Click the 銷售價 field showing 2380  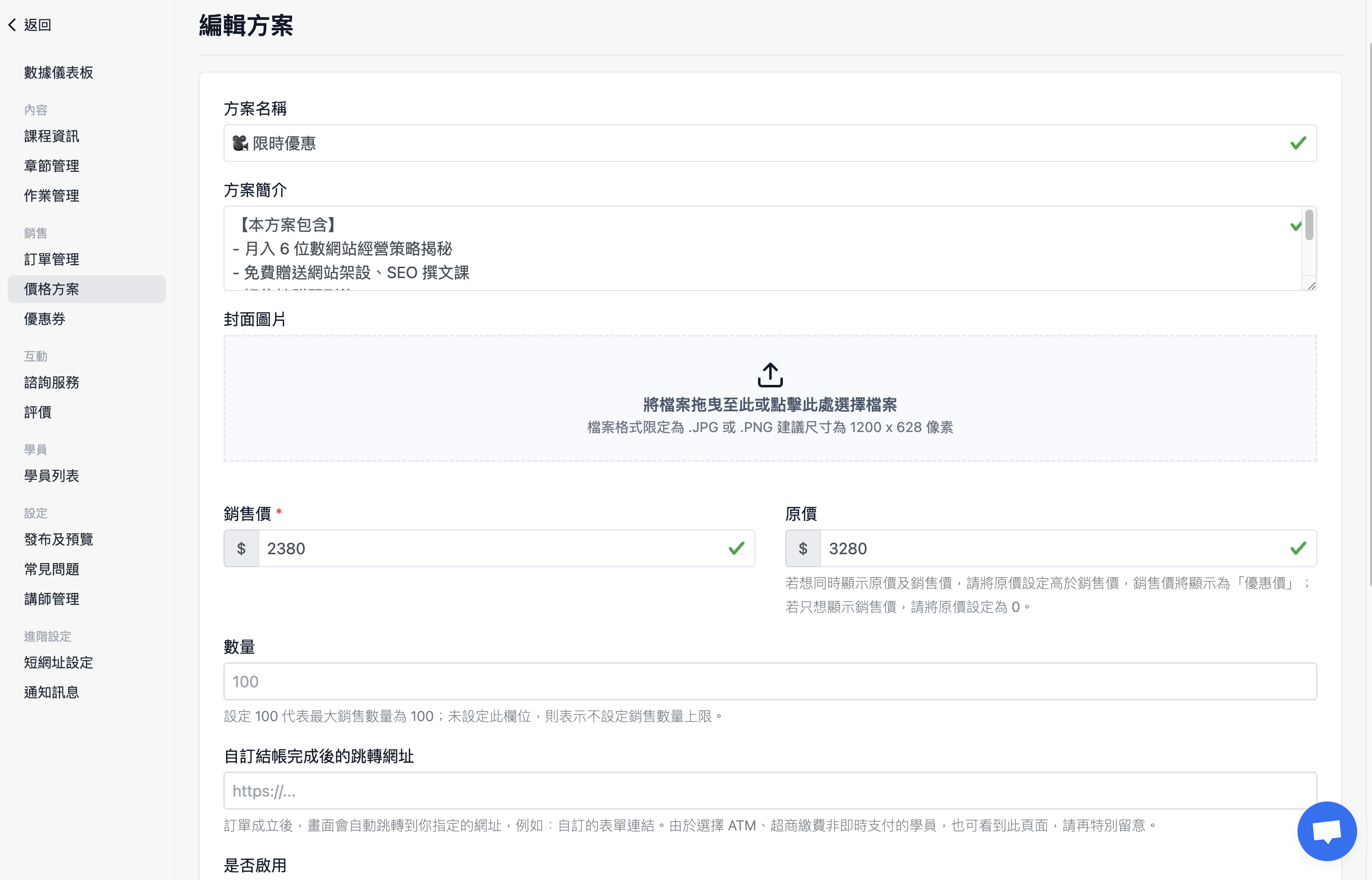point(506,549)
